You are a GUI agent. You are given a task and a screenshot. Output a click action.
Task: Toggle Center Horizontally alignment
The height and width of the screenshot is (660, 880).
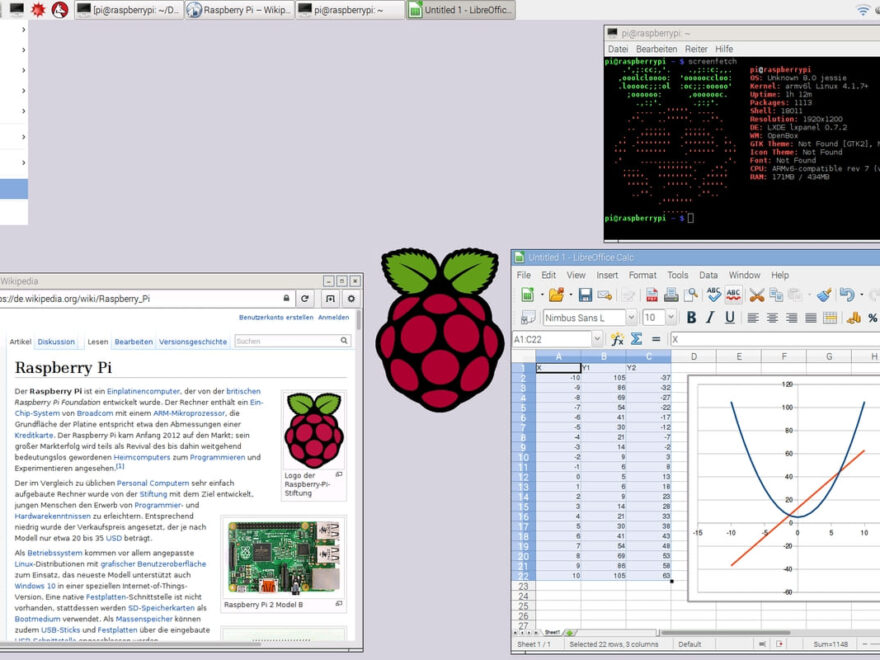tap(772, 318)
